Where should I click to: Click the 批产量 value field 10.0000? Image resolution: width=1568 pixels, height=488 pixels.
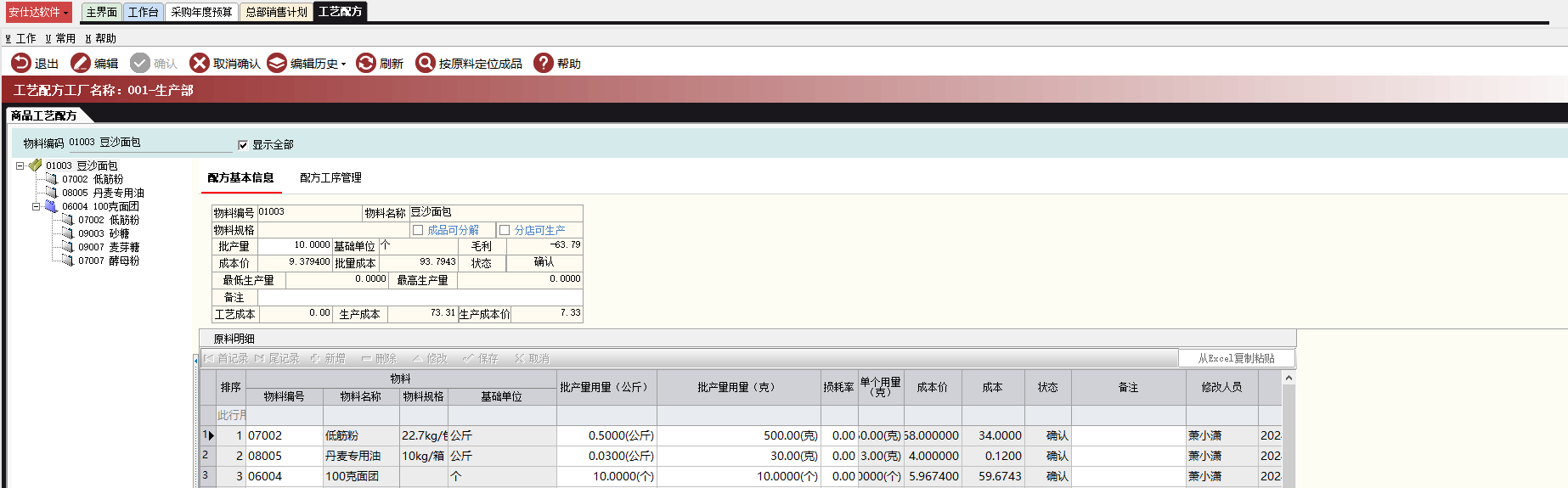click(294, 246)
